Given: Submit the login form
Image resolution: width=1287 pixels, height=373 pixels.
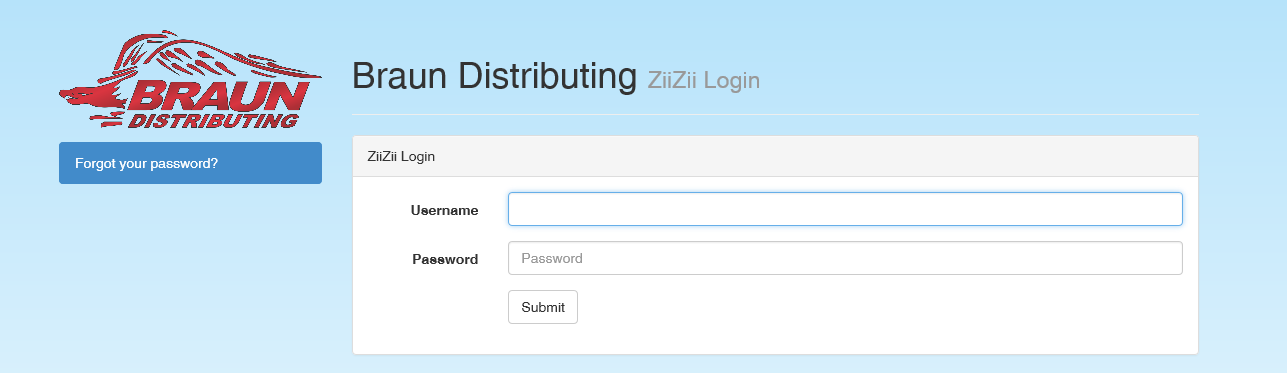Looking at the screenshot, I should pos(543,307).
